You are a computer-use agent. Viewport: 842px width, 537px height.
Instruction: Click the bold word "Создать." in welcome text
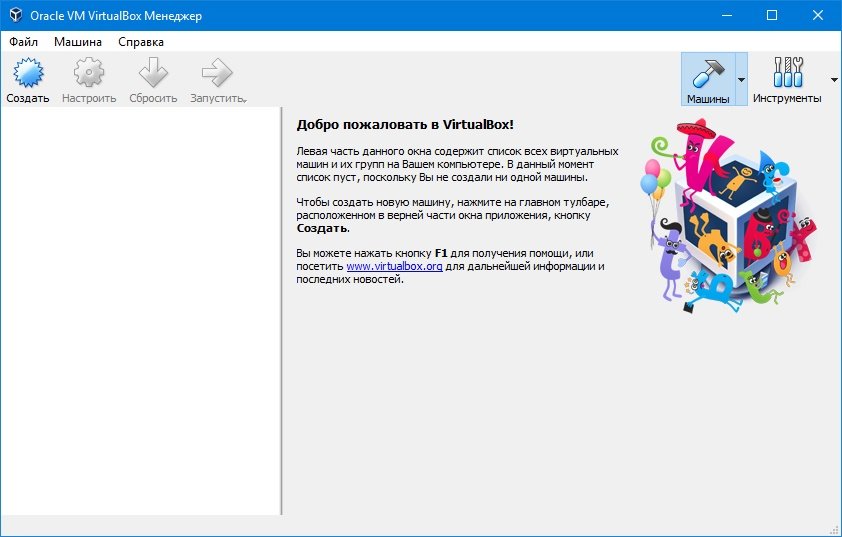click(323, 228)
